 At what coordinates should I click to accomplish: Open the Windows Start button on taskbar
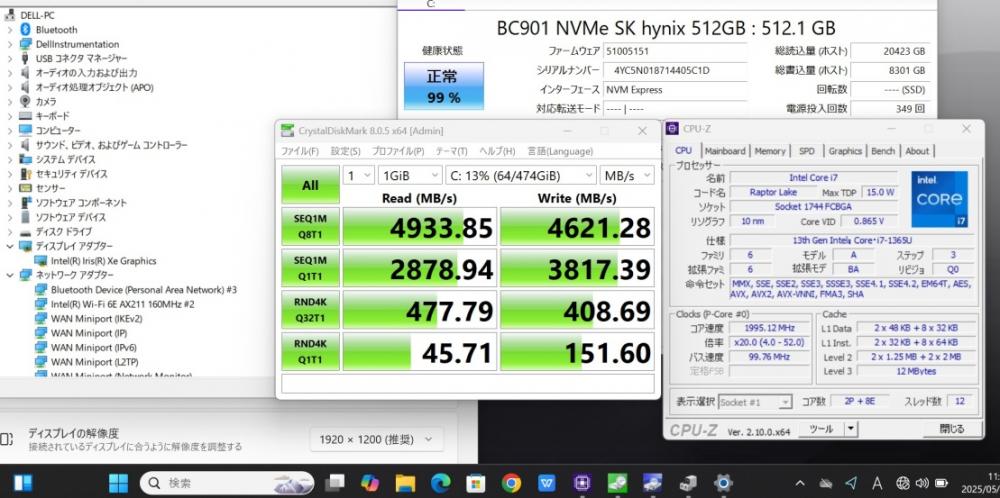pos(118,483)
